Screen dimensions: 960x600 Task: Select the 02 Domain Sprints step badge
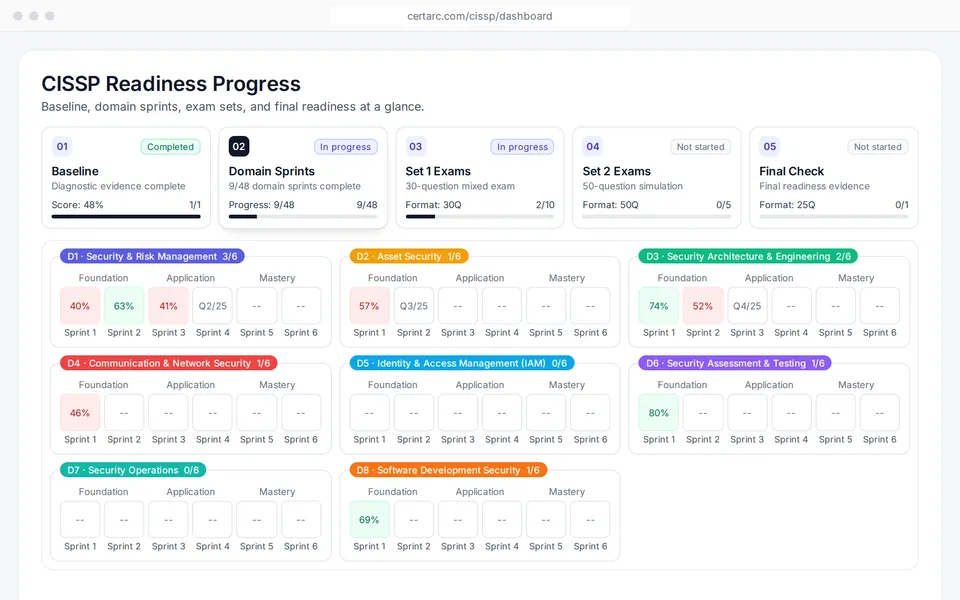pyautogui.click(x=239, y=146)
